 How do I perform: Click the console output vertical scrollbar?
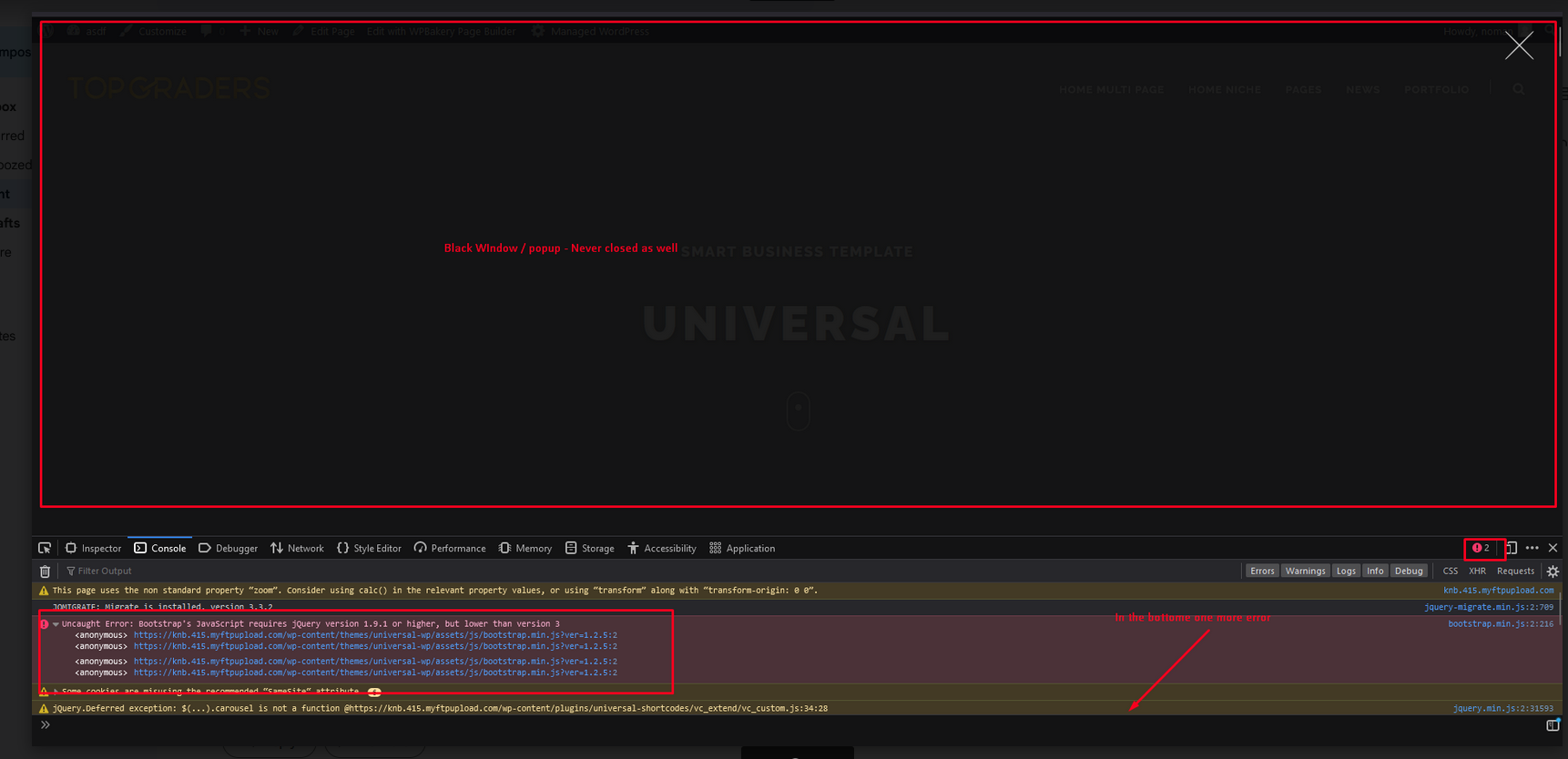(x=1562, y=608)
